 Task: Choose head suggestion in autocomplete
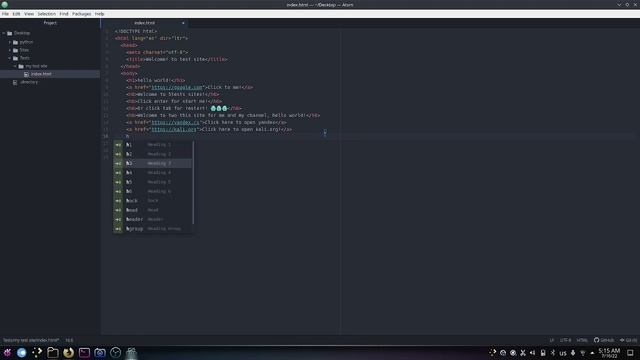pos(153,210)
